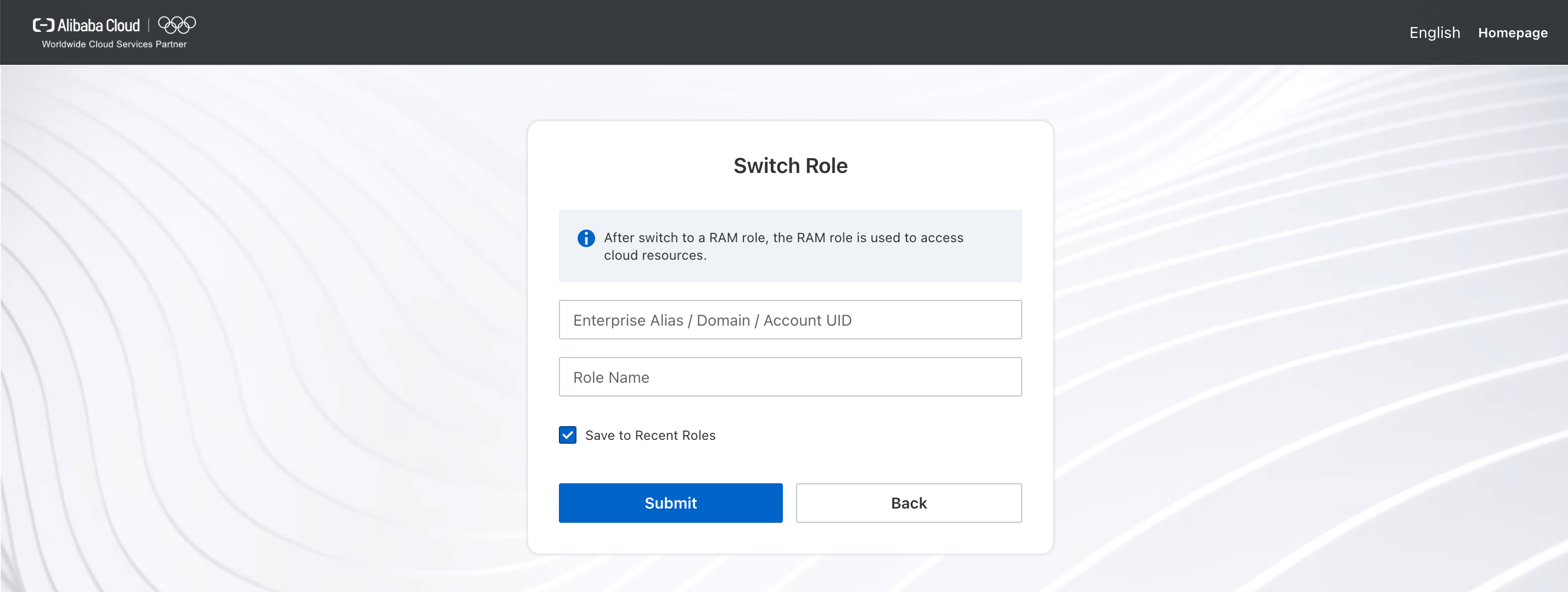Open the English language selector
Viewport: 1568px width, 592px height.
pyautogui.click(x=1435, y=32)
